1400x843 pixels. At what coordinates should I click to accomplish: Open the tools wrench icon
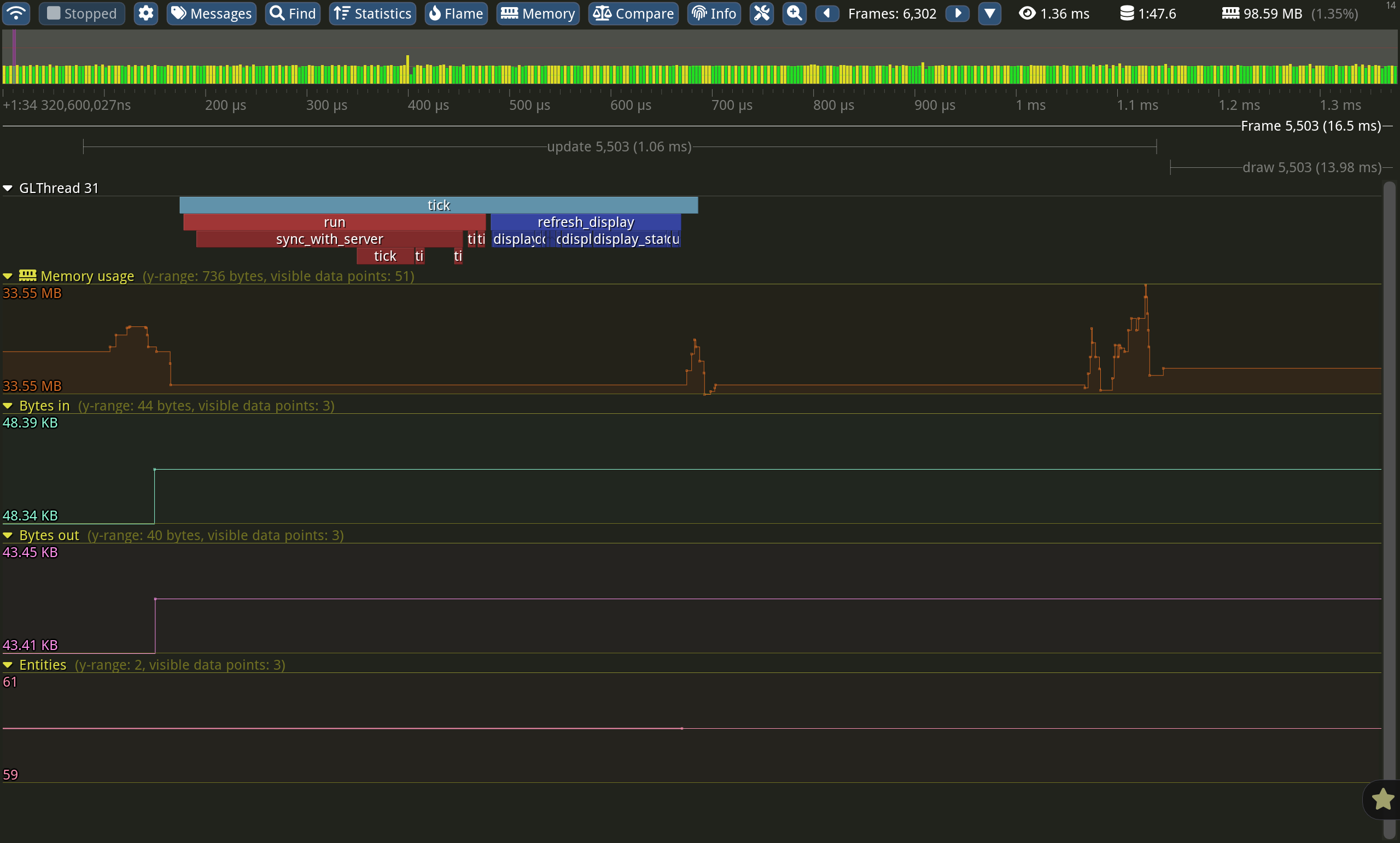point(761,13)
